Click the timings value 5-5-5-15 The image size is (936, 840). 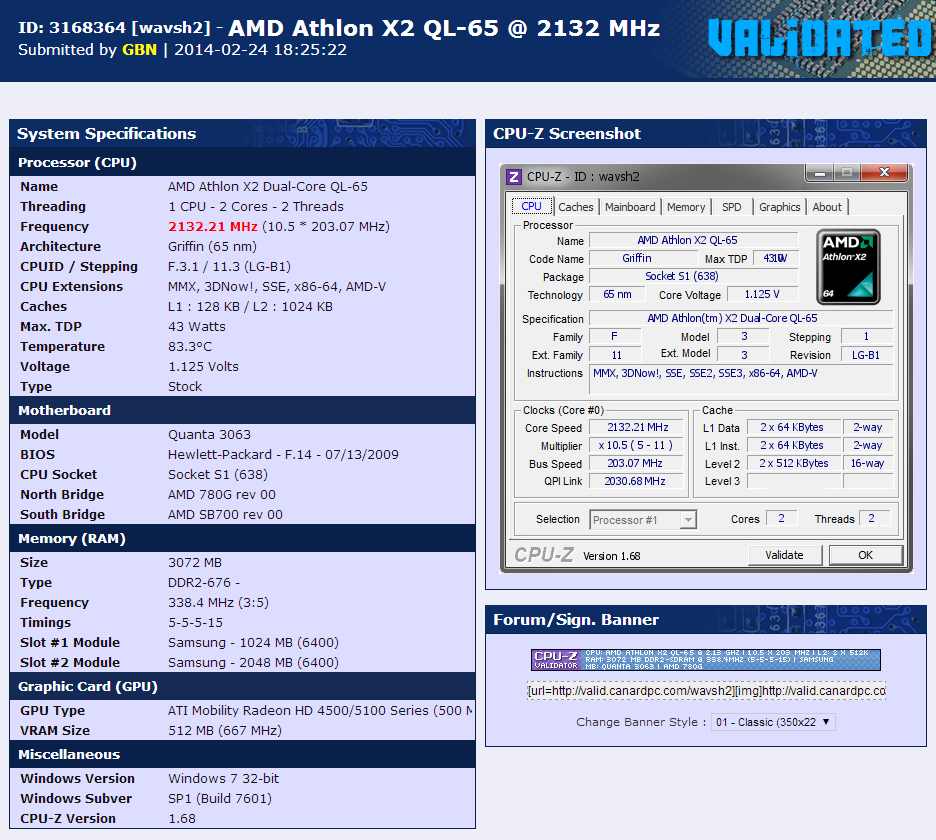pos(195,623)
